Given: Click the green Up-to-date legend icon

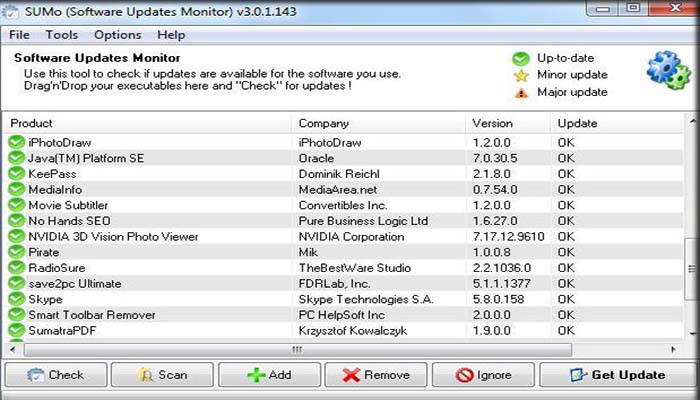Looking at the screenshot, I should pyautogui.click(x=521, y=58).
